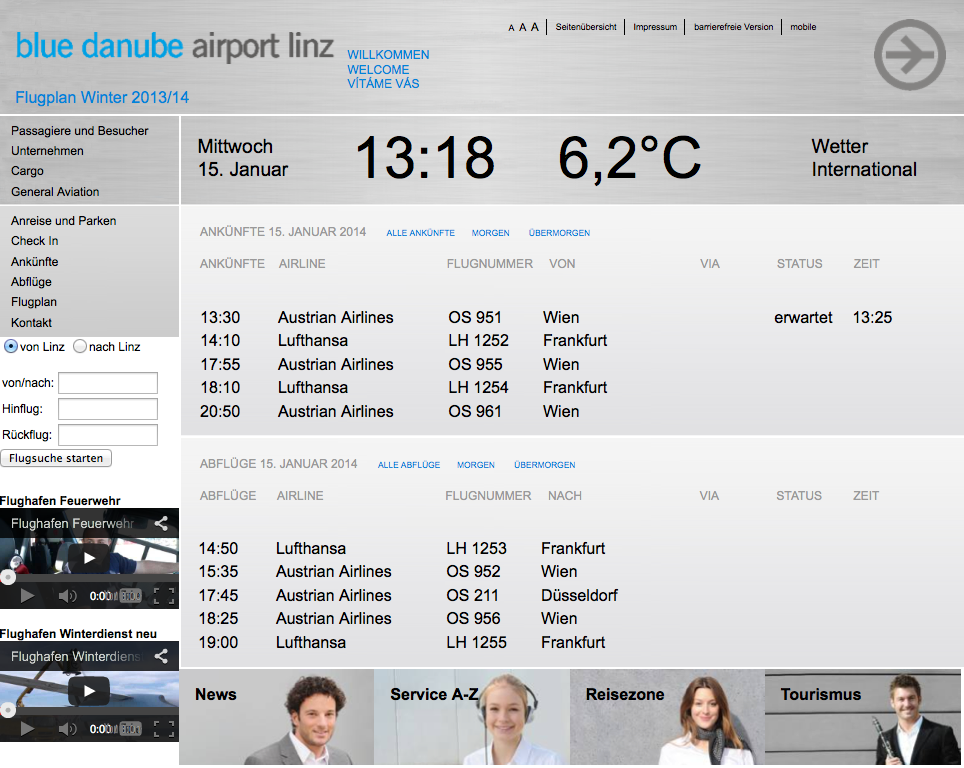Click departure flight number LH 1253

476,548
